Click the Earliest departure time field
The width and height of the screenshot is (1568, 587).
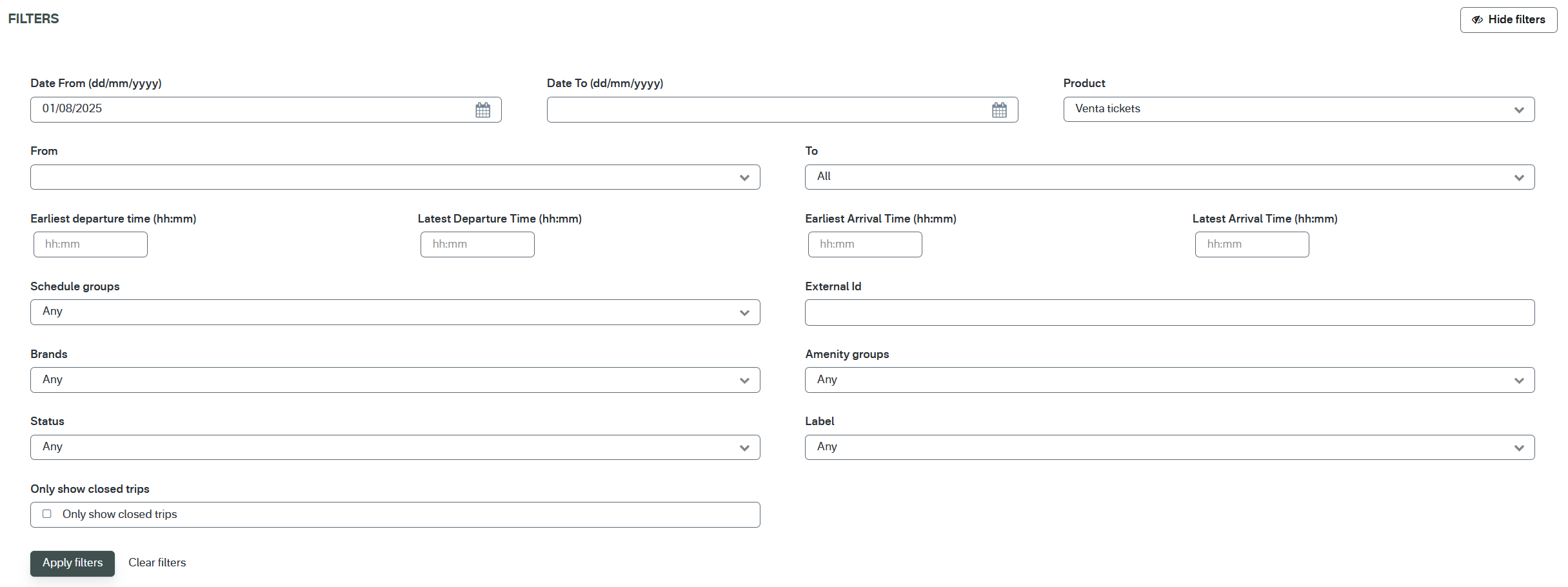pos(90,244)
